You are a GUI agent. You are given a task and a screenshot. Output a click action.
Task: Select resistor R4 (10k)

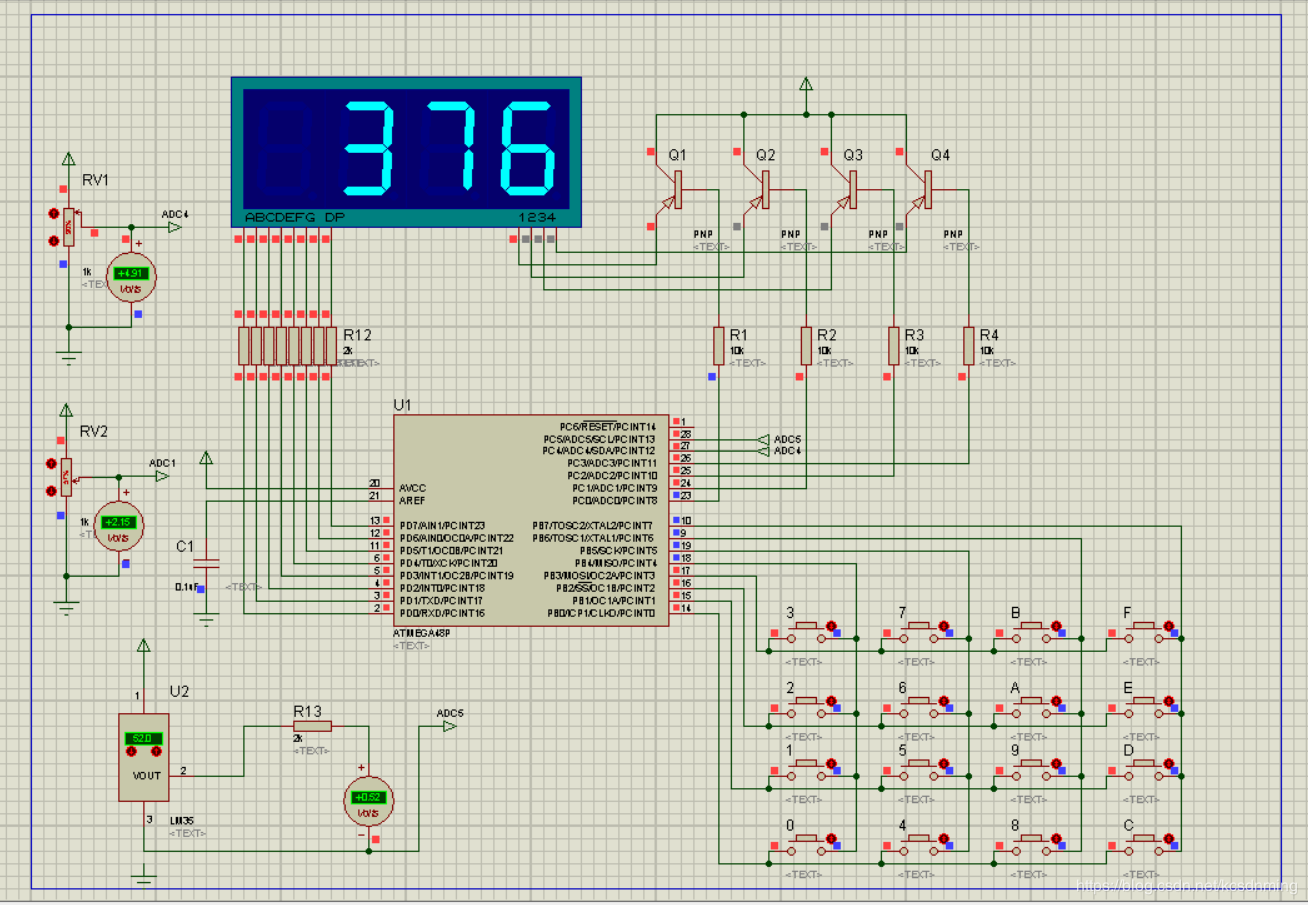(x=968, y=346)
